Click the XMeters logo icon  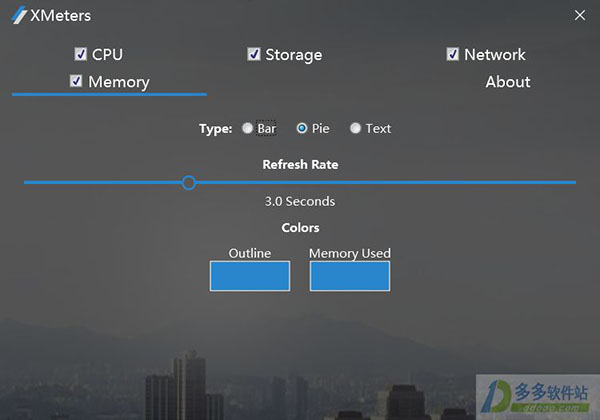click(x=19, y=15)
